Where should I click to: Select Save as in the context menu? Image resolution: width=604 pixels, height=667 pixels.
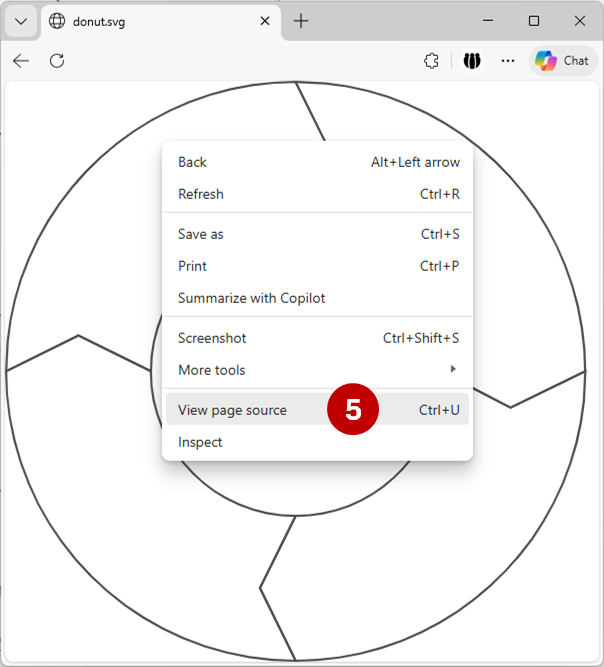point(317,234)
